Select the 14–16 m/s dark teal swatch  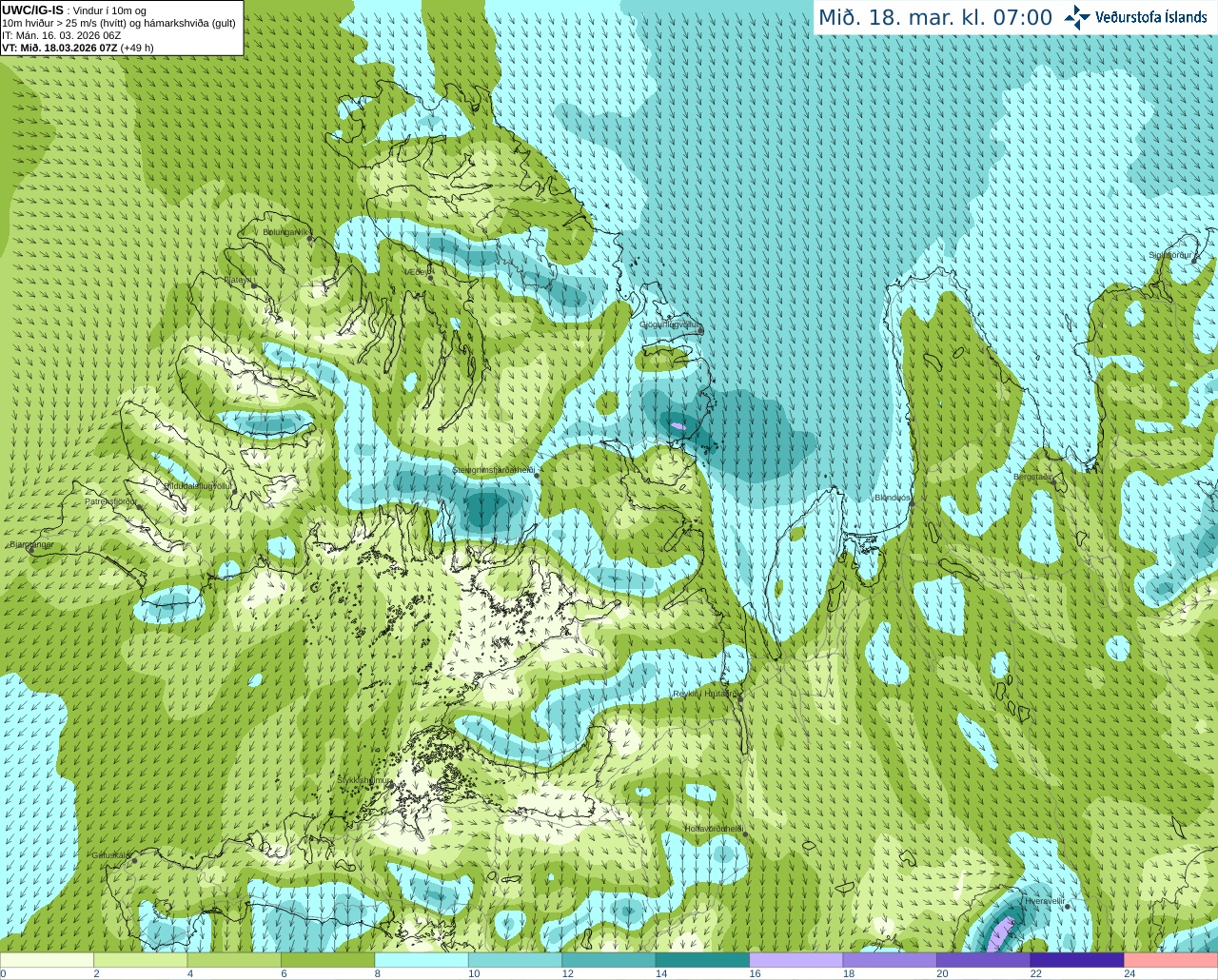point(702,960)
